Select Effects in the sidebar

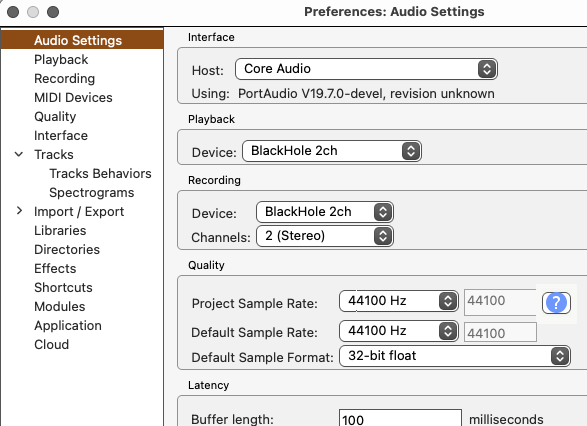coord(55,268)
